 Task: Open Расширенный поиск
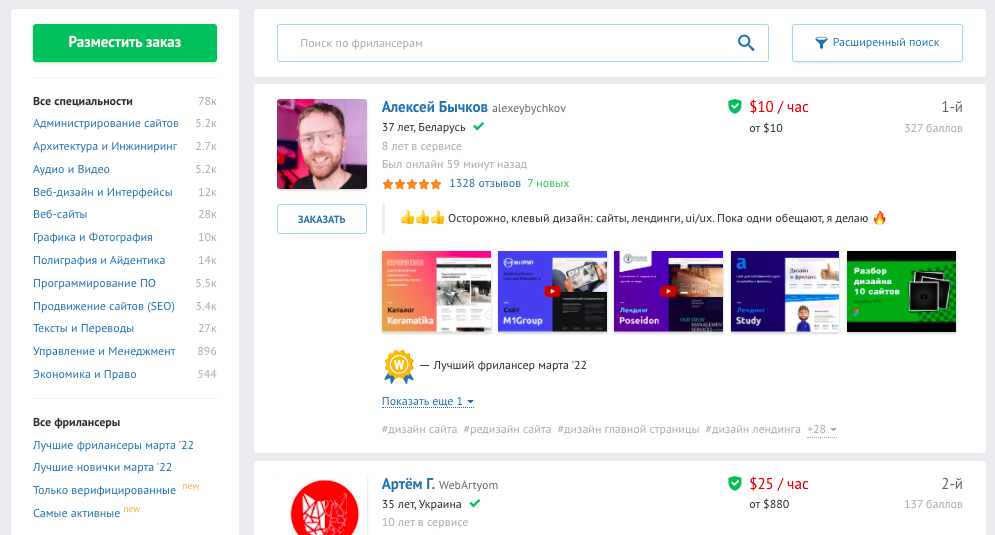[877, 43]
